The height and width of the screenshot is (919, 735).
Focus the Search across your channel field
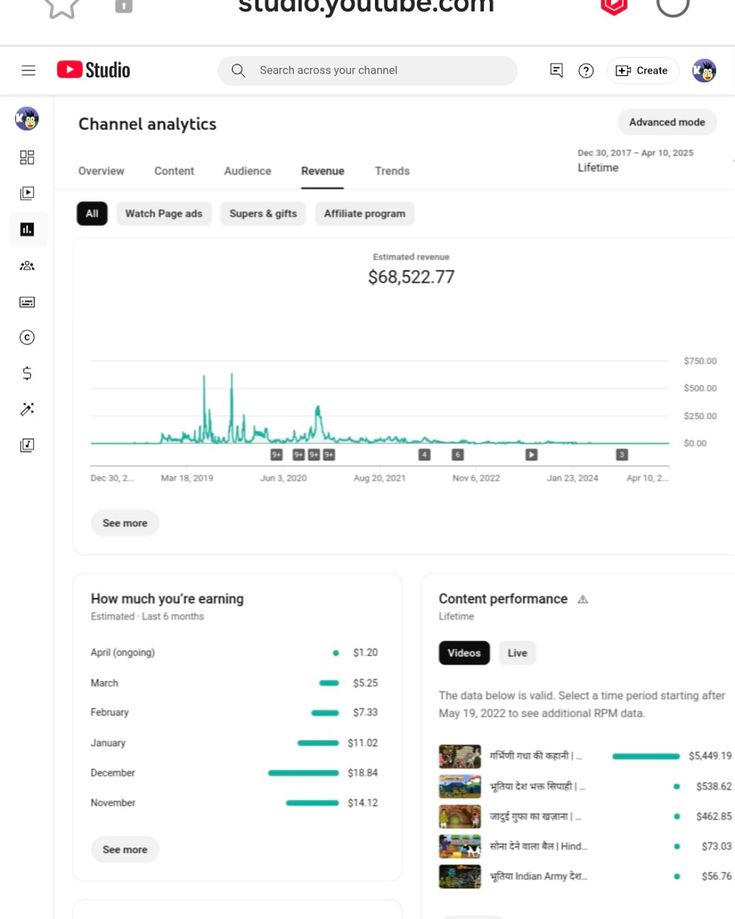click(380, 70)
